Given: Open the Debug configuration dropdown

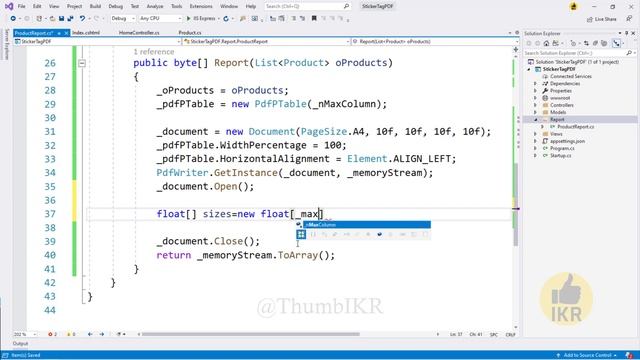Looking at the screenshot, I should click(122, 18).
